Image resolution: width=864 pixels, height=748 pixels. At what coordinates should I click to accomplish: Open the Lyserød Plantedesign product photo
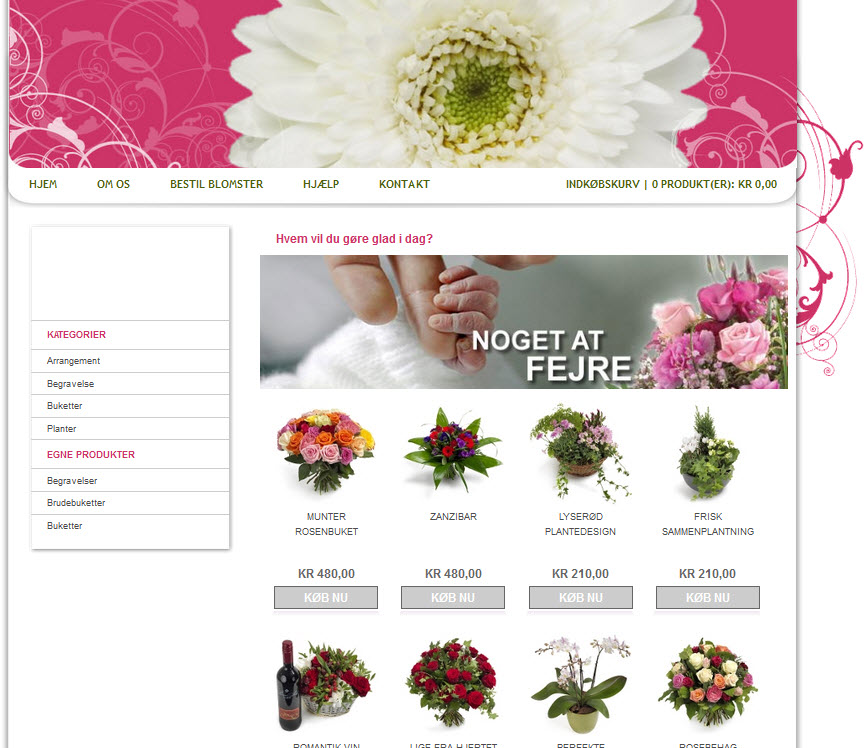tap(581, 453)
